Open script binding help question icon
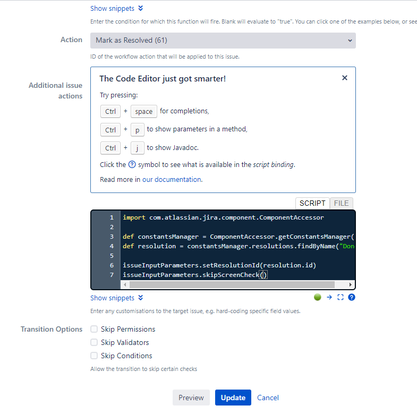The width and height of the screenshot is (417, 411). [351, 297]
